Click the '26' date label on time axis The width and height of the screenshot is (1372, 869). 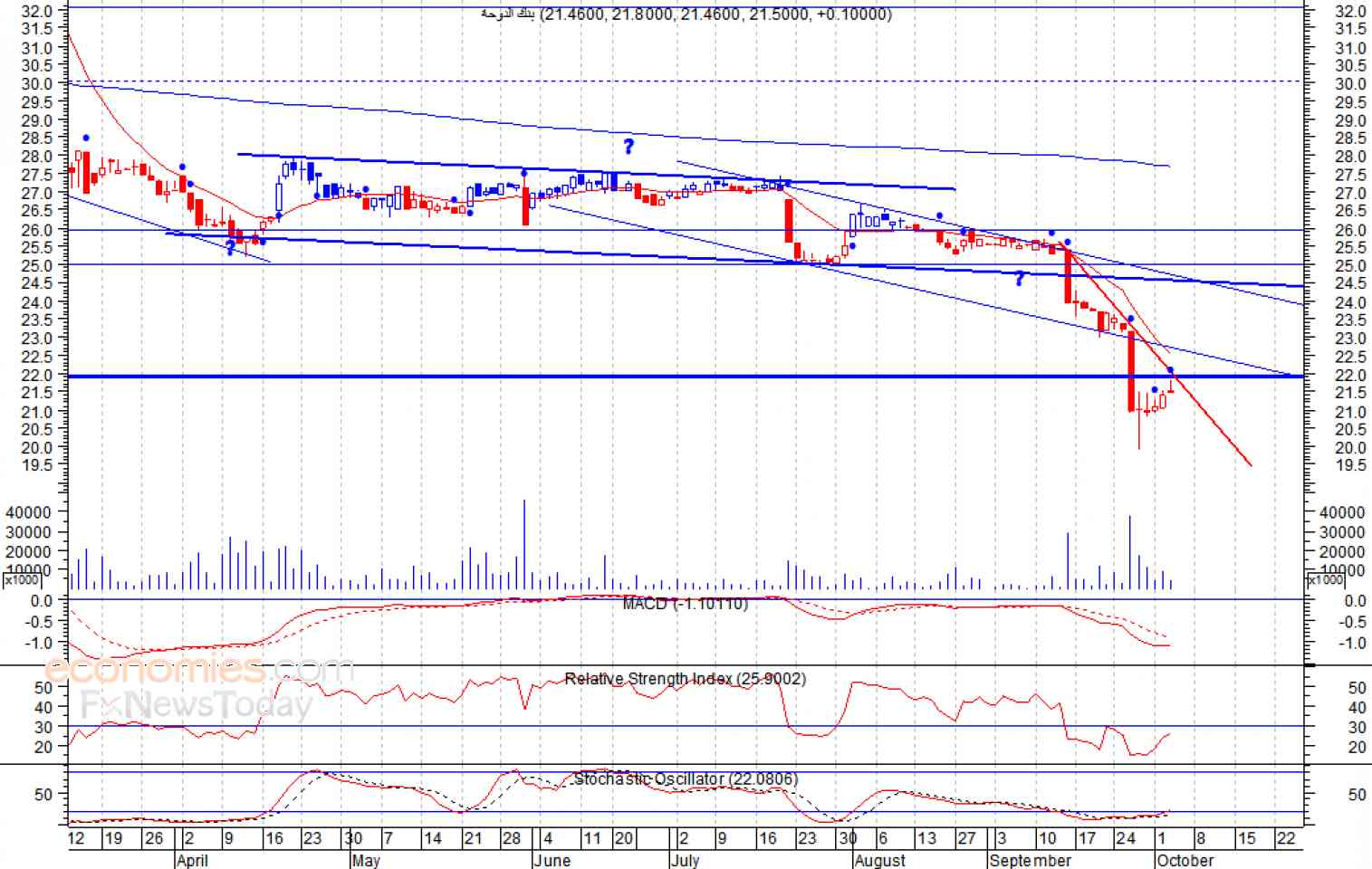(x=154, y=838)
